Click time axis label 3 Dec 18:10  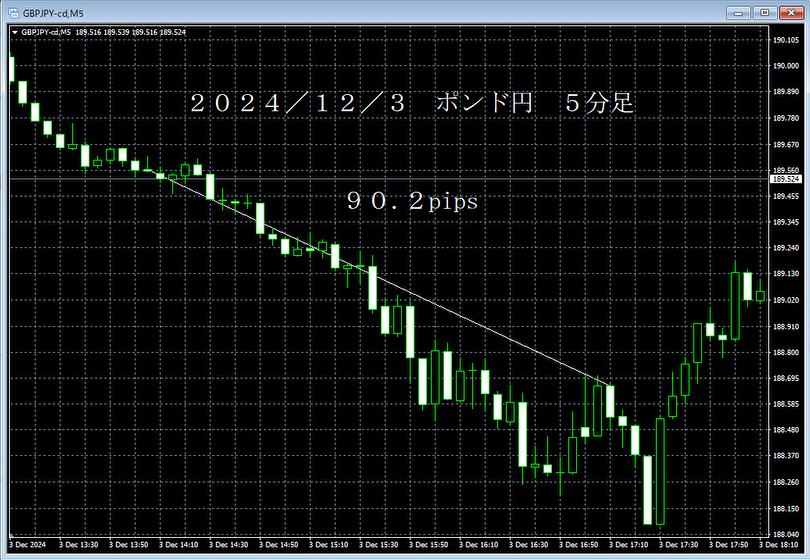pos(779,545)
